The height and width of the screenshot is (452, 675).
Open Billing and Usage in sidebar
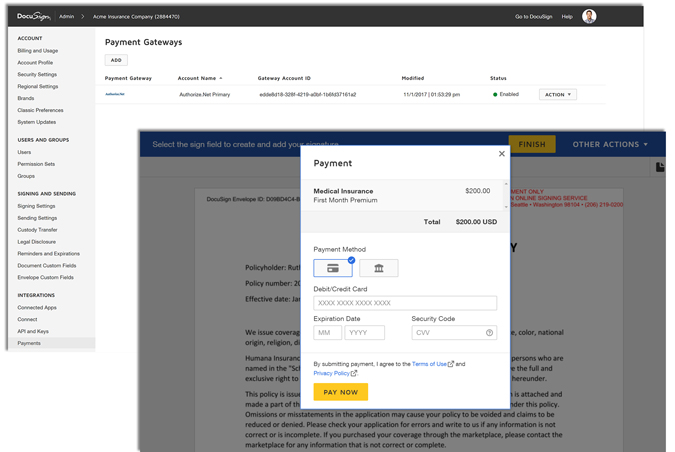[x=38, y=51]
